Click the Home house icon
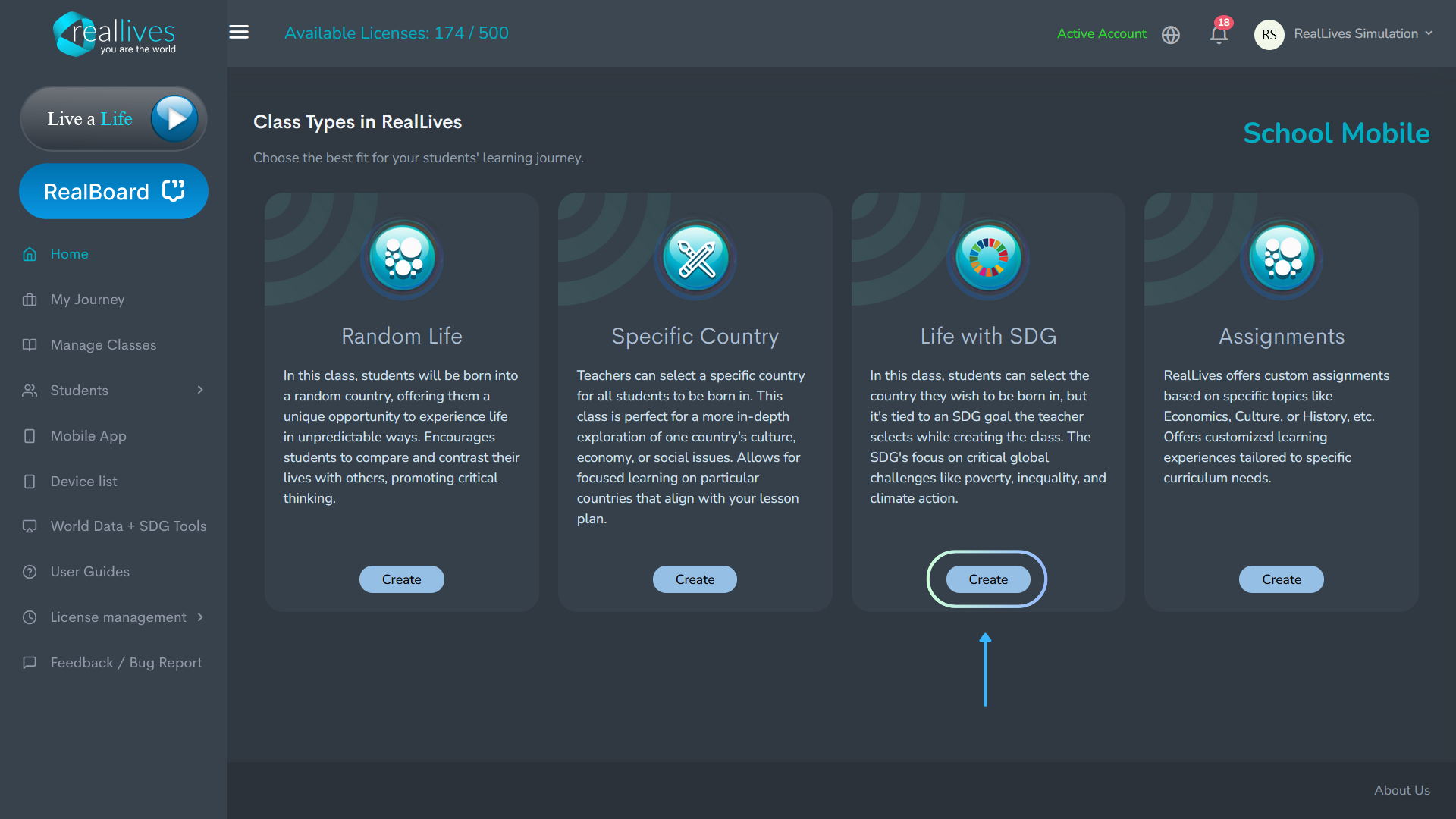Viewport: 1456px width, 819px height. (x=30, y=254)
